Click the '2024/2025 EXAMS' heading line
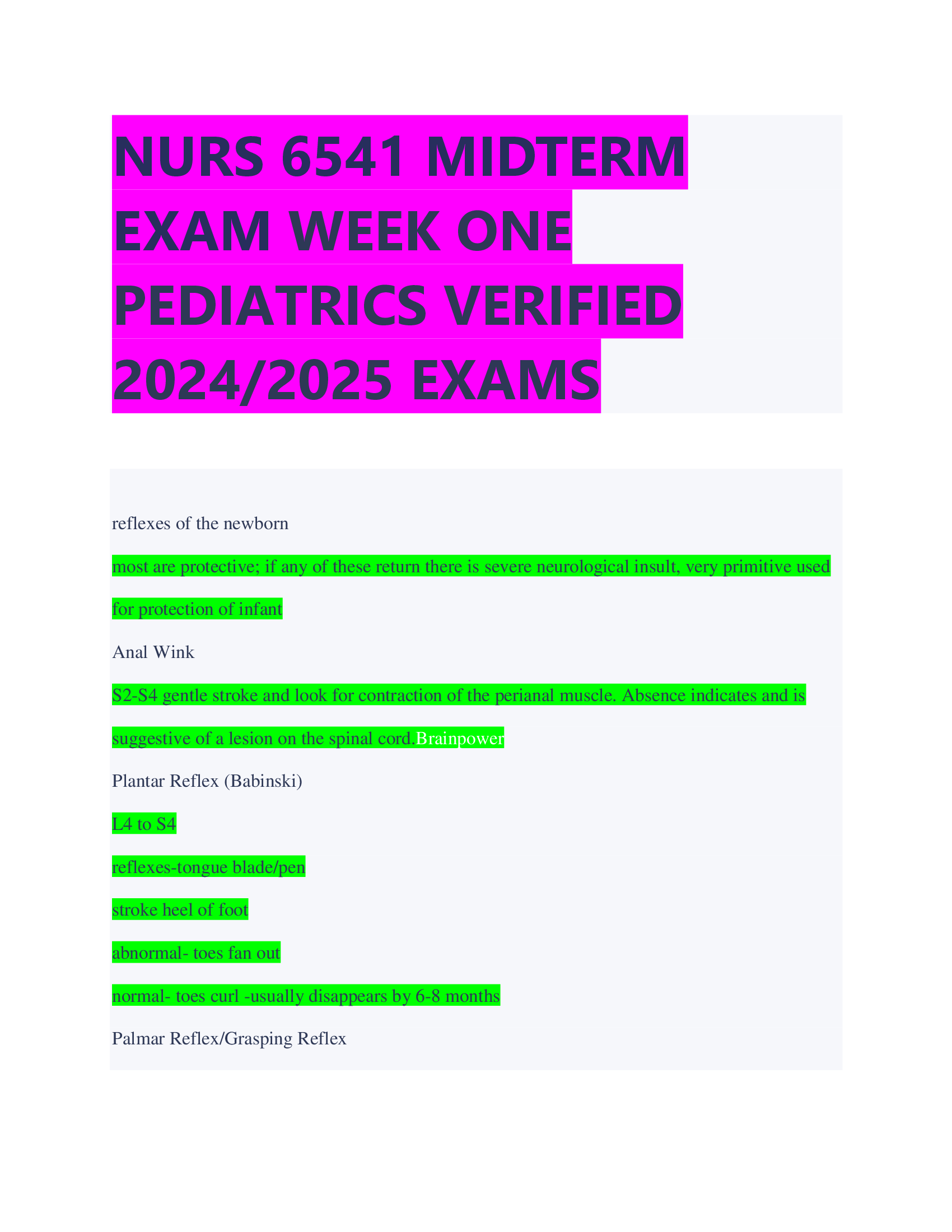 click(356, 379)
